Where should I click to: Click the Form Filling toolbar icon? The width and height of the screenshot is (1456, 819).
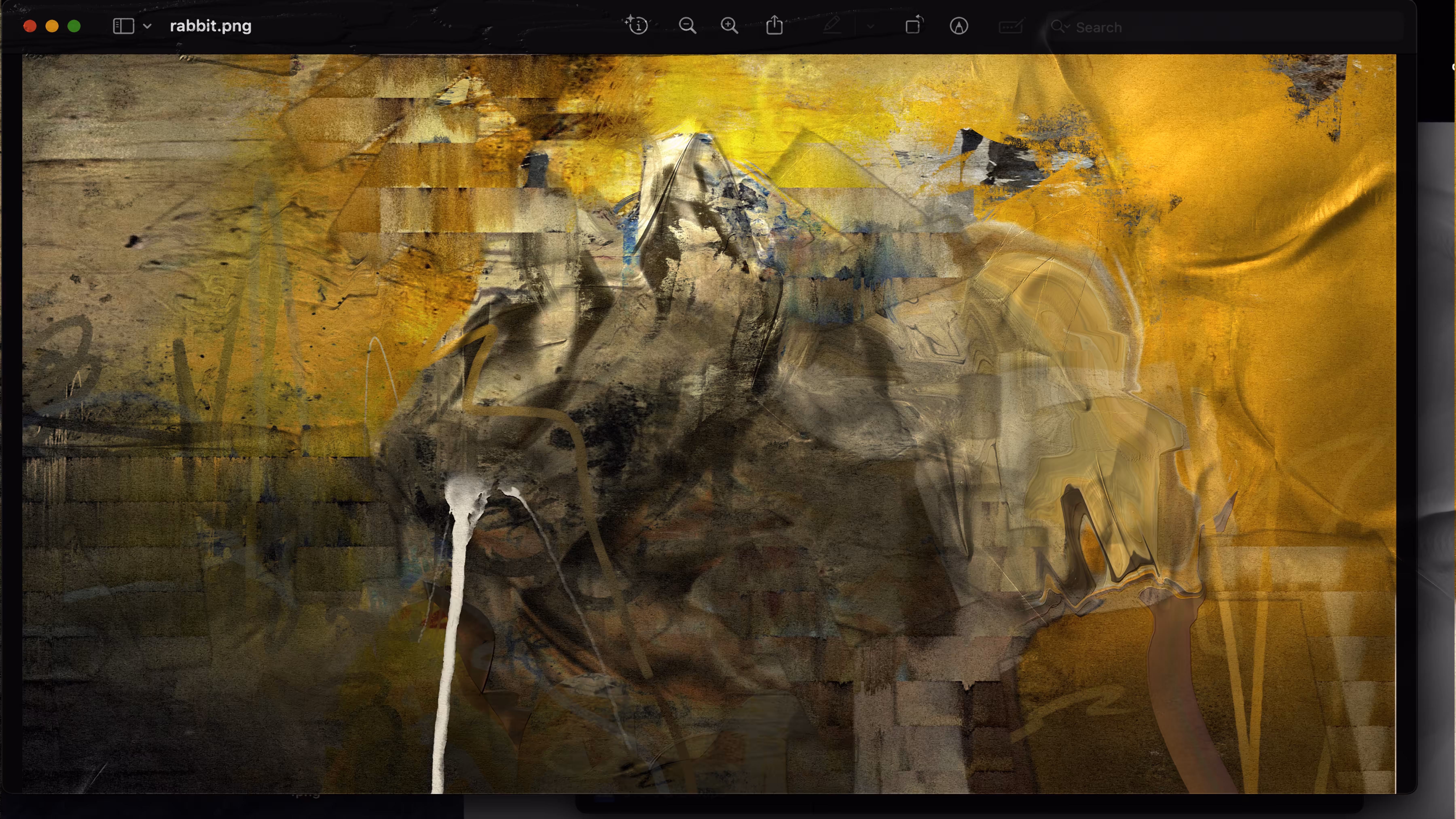point(1011,26)
